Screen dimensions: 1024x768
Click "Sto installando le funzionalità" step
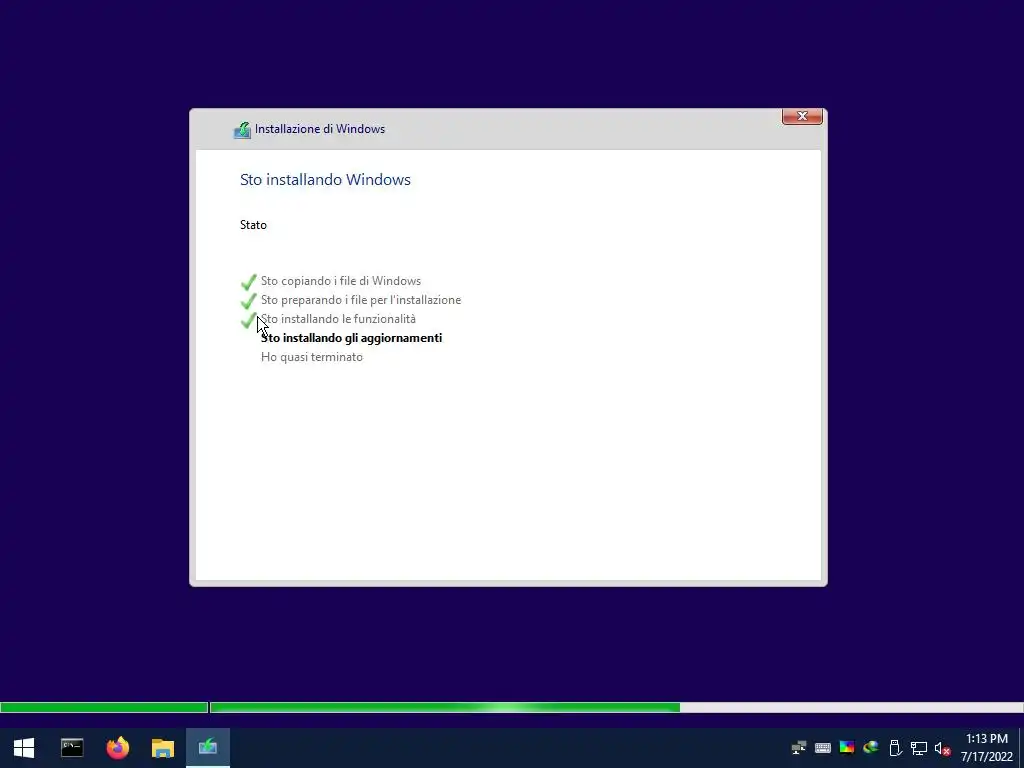tap(338, 319)
